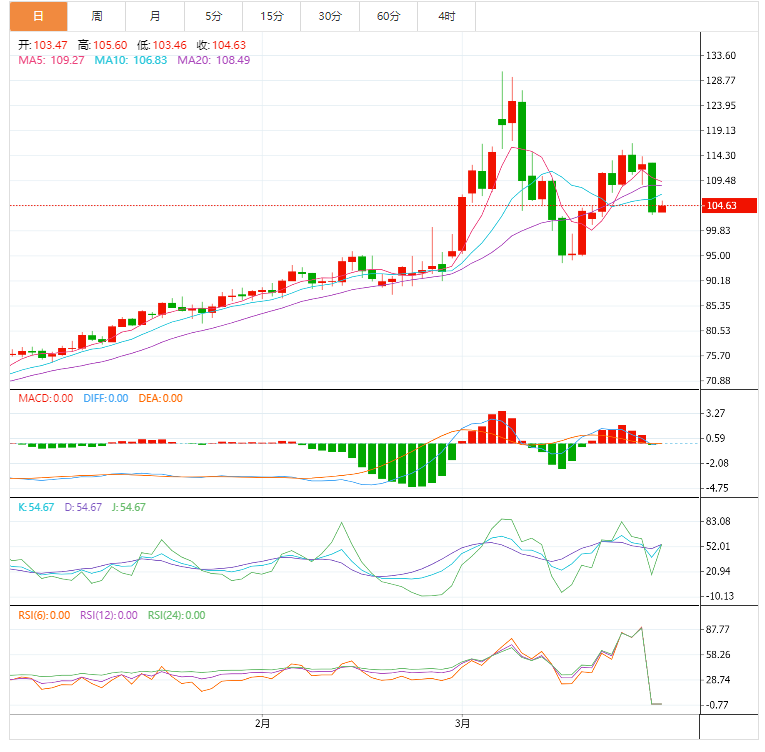Click the 85.35 price axis label
This screenshot has width=765, height=752.
point(718,305)
